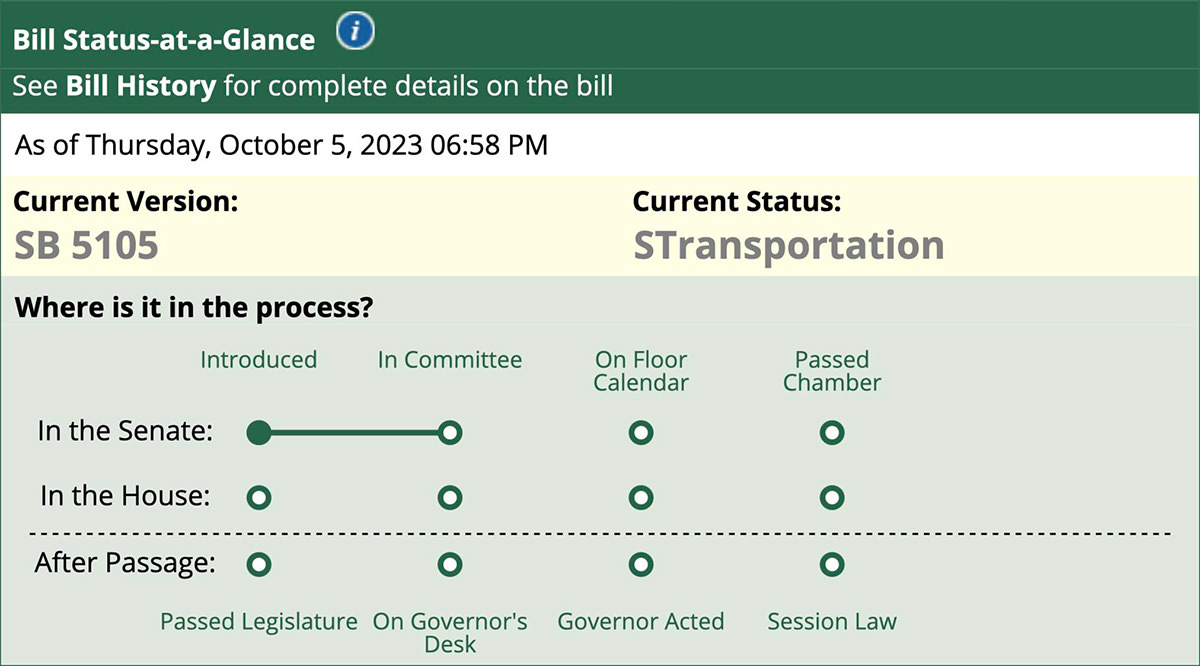Click the filled Senate Introduced marker
Viewport: 1200px width, 666px height.
[x=259, y=433]
